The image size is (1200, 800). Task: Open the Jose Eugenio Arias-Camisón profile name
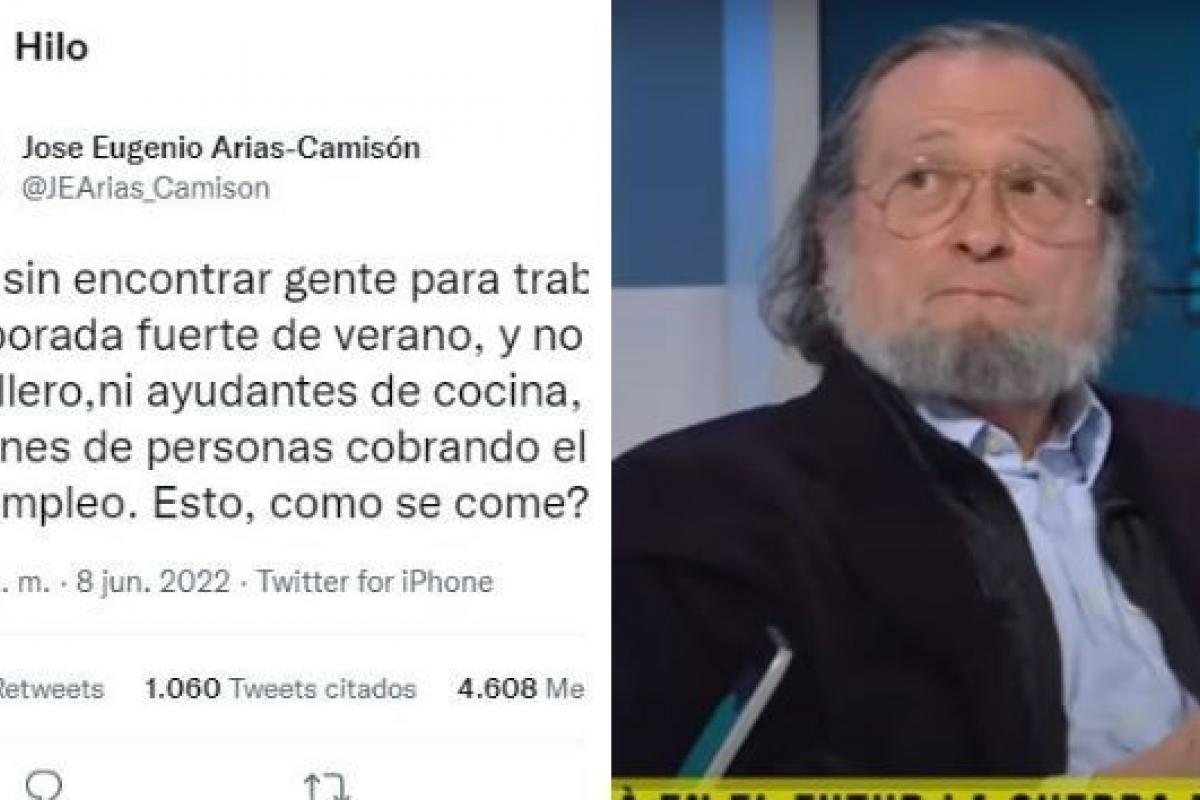220,149
